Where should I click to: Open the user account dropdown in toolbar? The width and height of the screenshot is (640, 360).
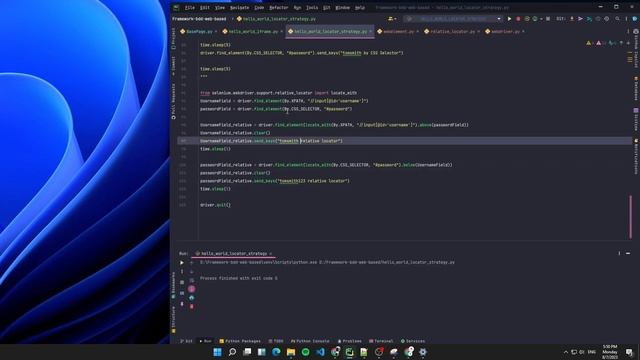coord(392,19)
